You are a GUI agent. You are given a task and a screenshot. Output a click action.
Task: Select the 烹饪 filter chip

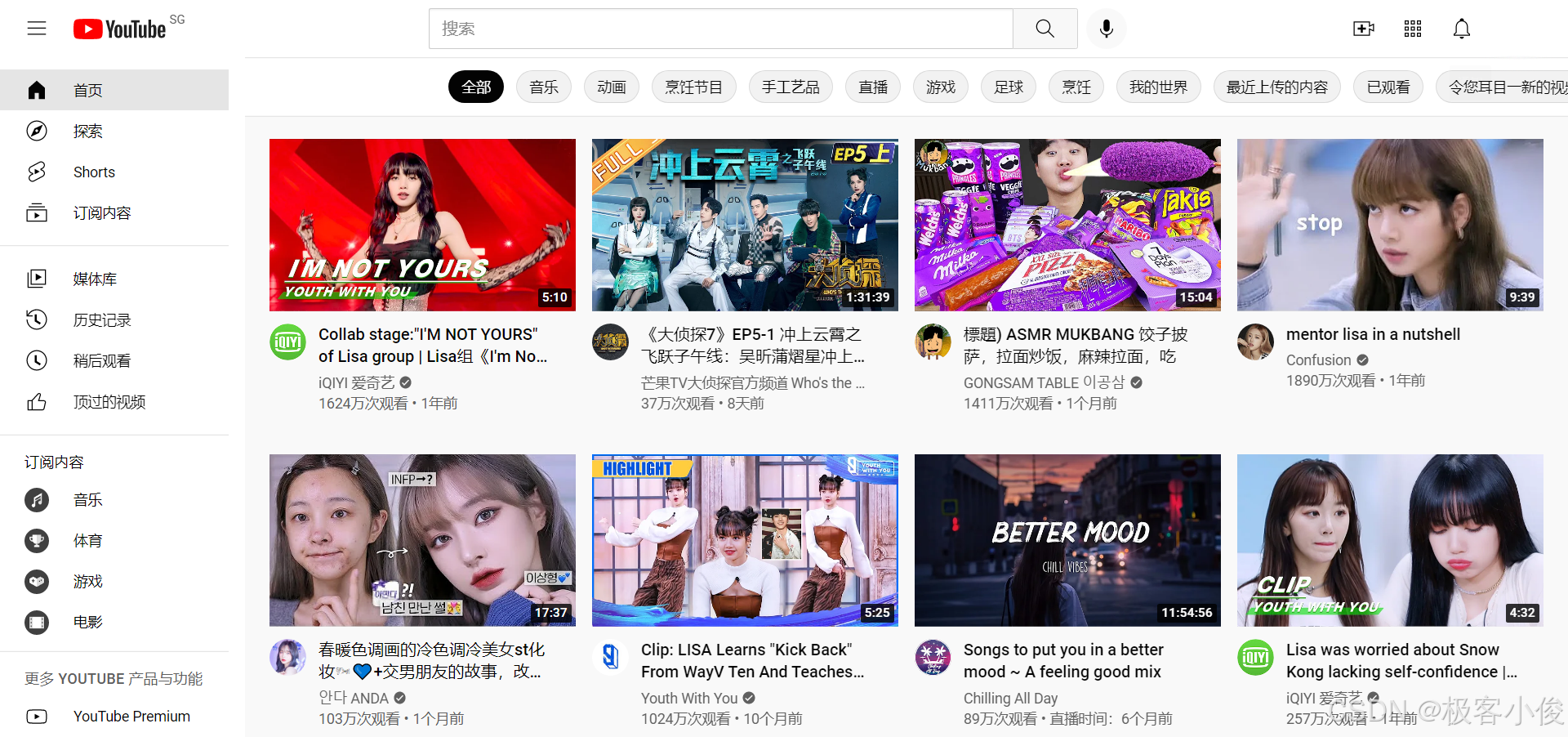tap(1076, 87)
